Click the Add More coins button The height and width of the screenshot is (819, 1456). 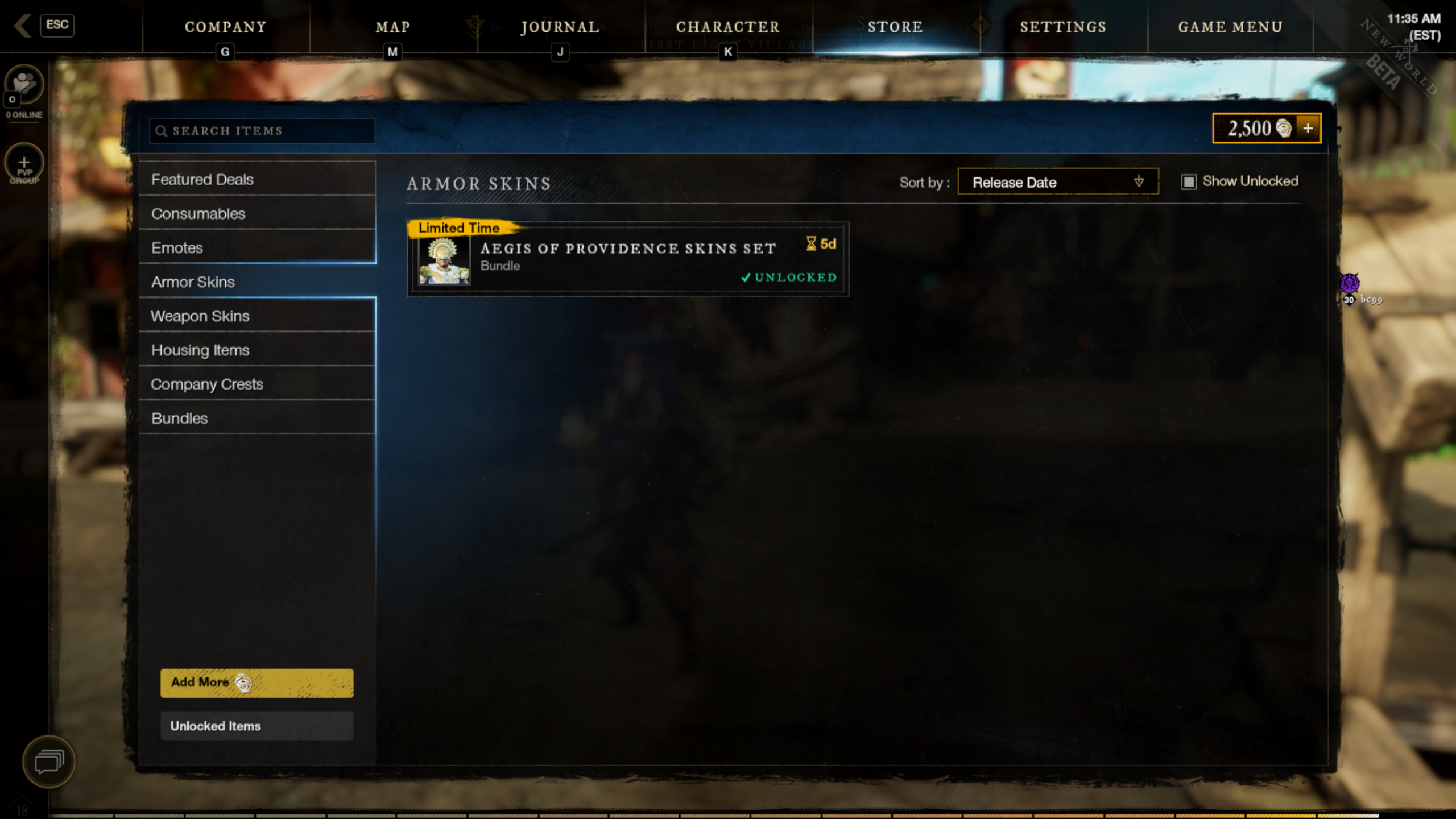click(257, 682)
